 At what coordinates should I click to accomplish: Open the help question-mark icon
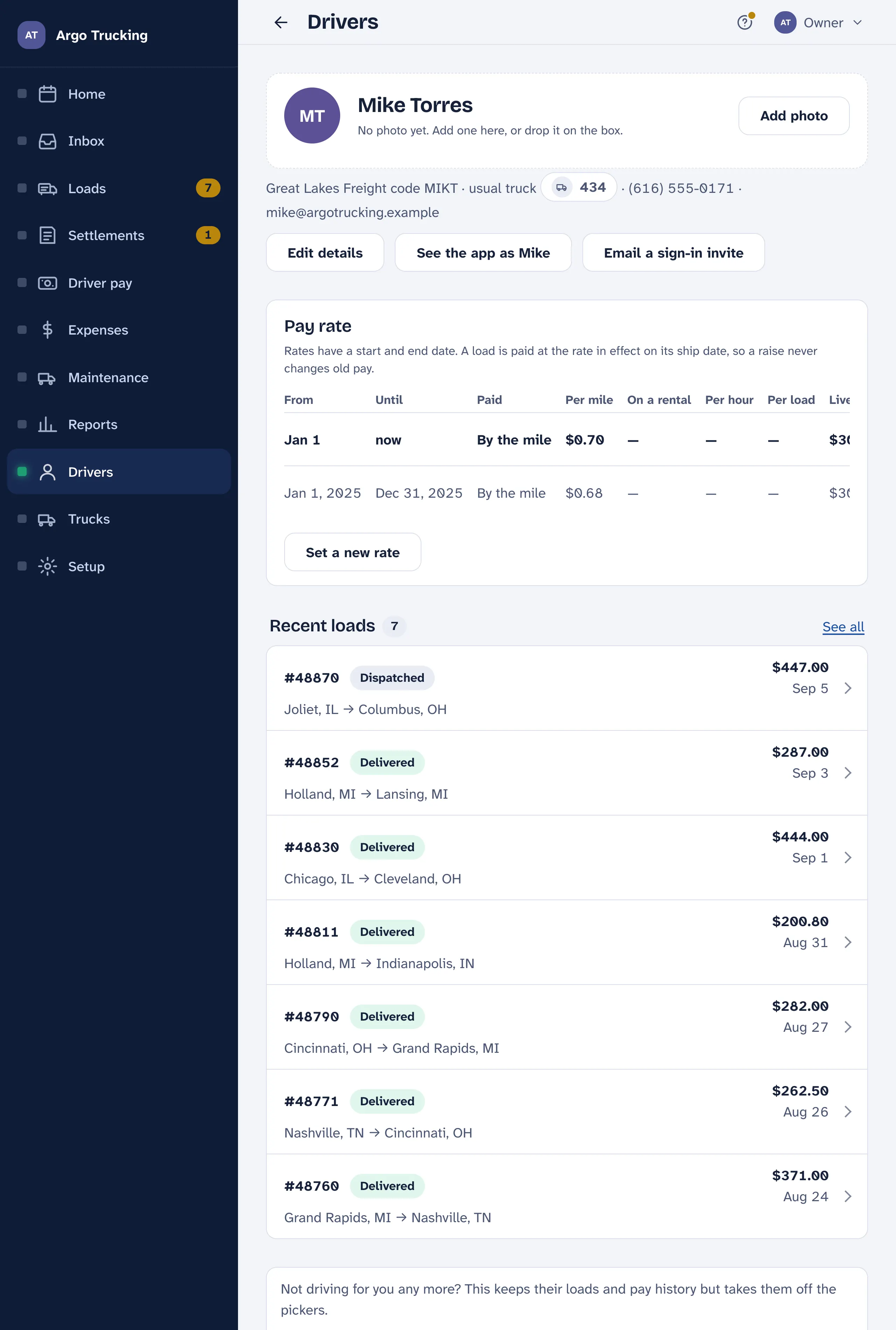[x=744, y=22]
